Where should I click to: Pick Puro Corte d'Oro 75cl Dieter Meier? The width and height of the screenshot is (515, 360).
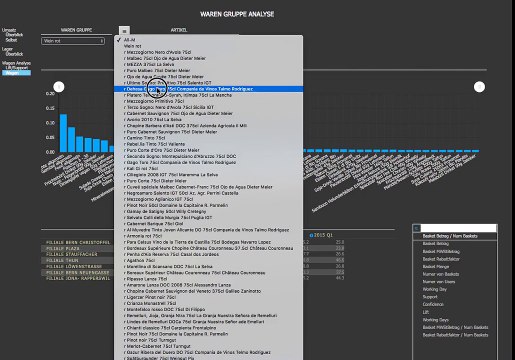tap(208, 150)
